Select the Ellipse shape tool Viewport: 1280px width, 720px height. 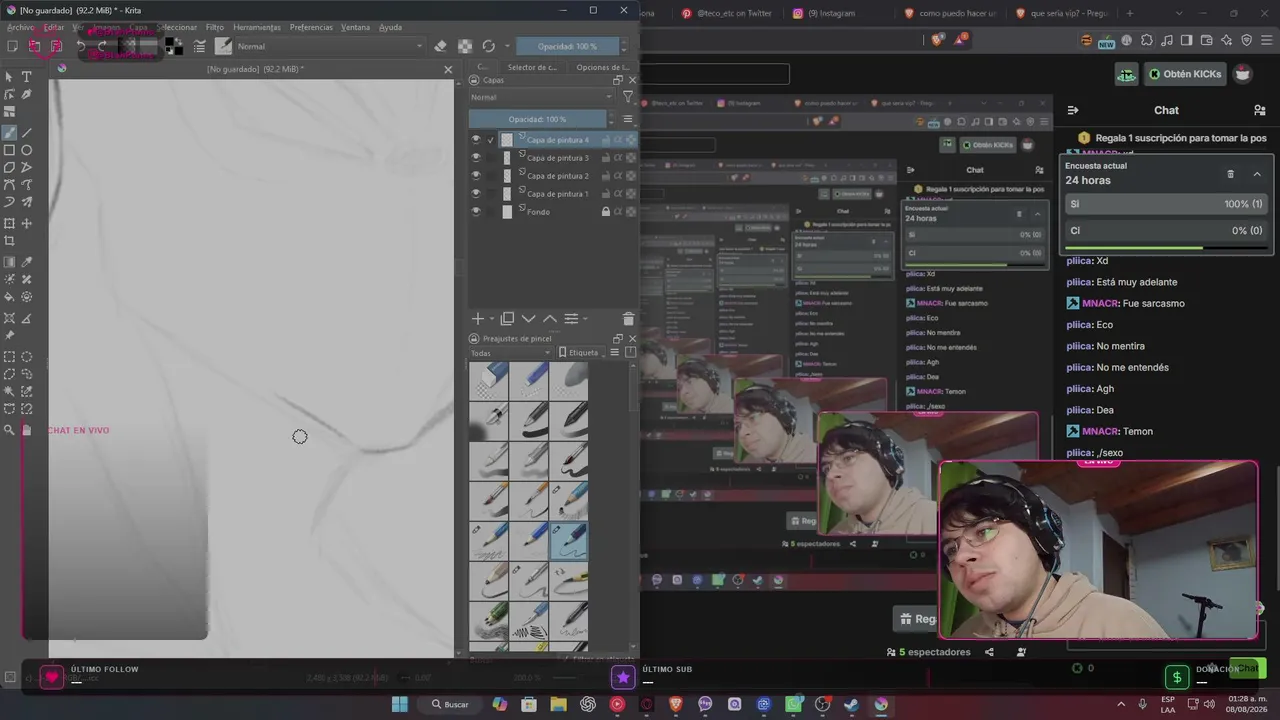click(27, 150)
